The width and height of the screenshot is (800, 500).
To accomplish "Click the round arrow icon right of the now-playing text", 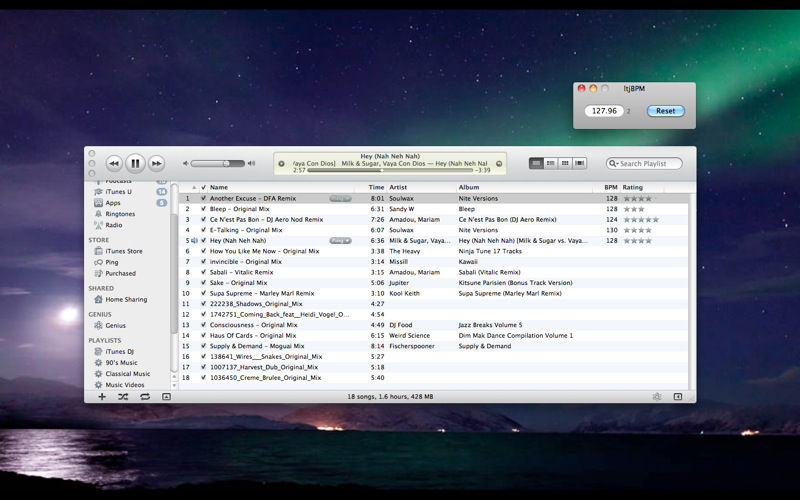I will [x=499, y=164].
